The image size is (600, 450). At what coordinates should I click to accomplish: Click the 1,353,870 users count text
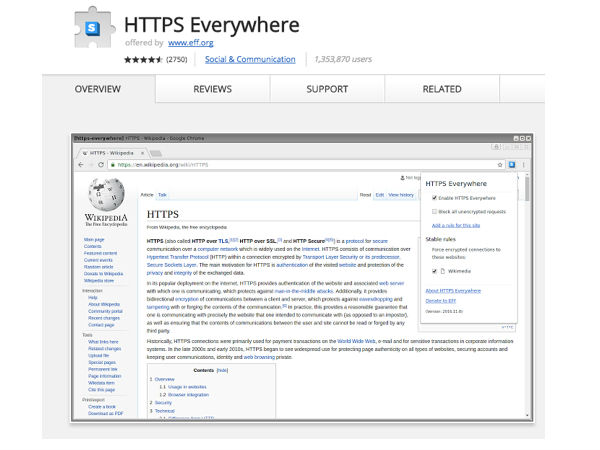click(x=343, y=59)
